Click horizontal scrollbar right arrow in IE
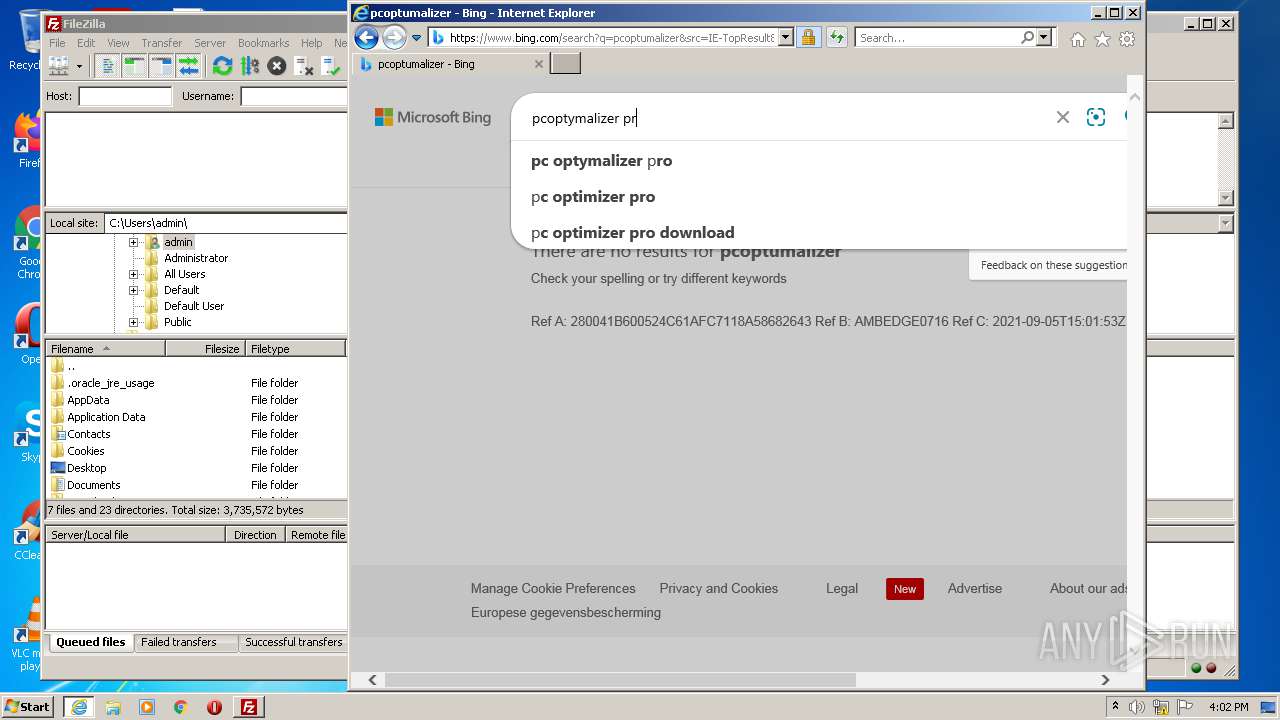This screenshot has height=720, width=1280. click(x=1105, y=680)
